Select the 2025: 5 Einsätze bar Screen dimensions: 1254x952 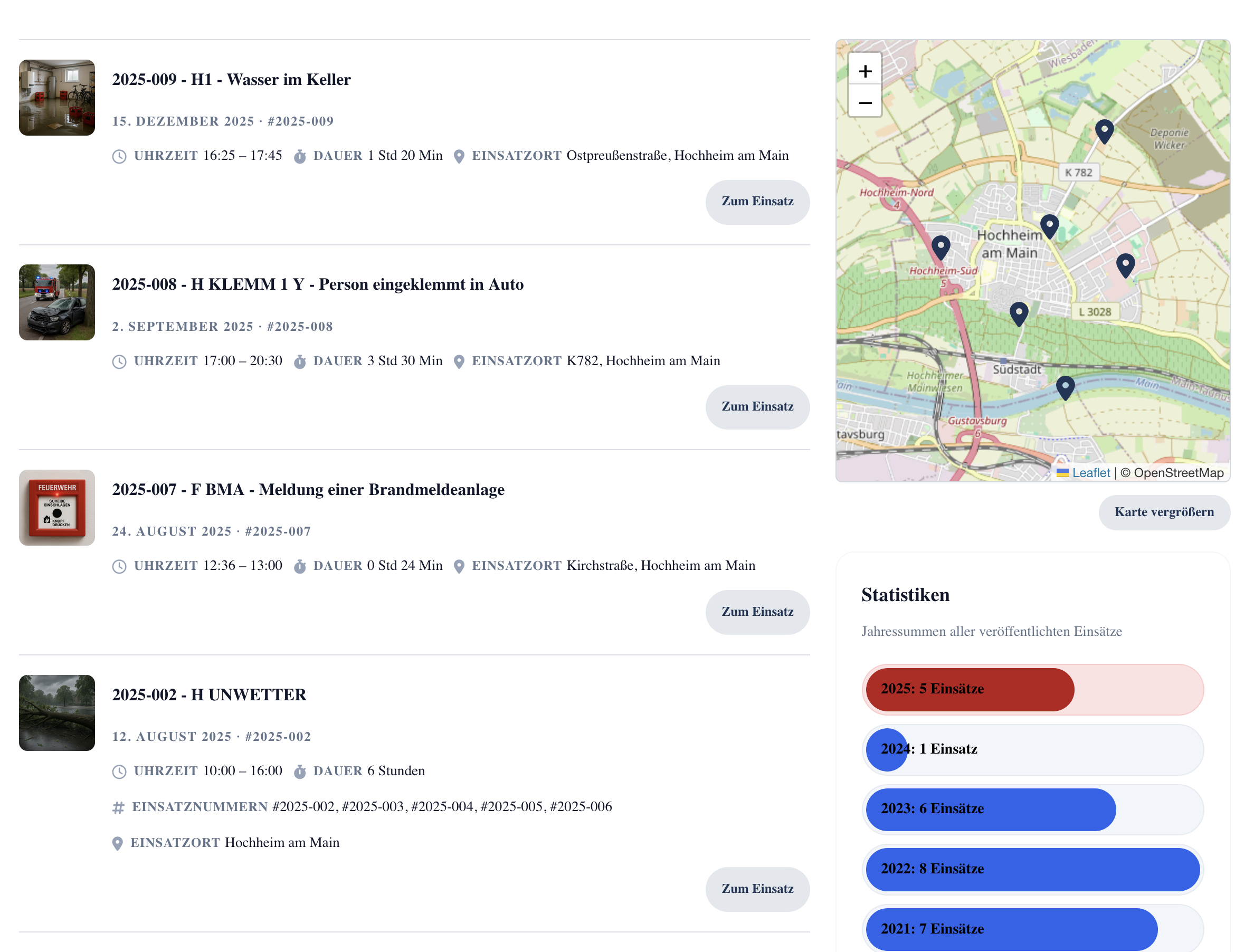(970, 689)
